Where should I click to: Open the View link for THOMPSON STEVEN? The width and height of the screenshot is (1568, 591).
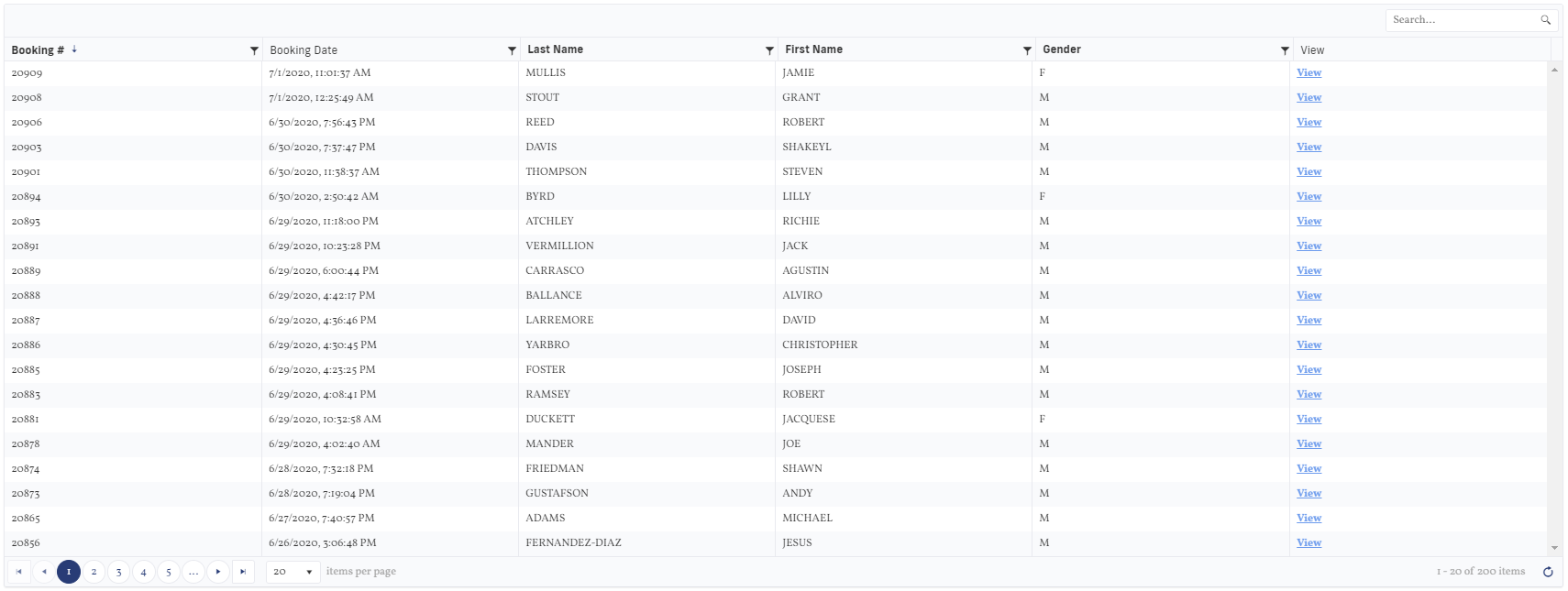click(1309, 172)
